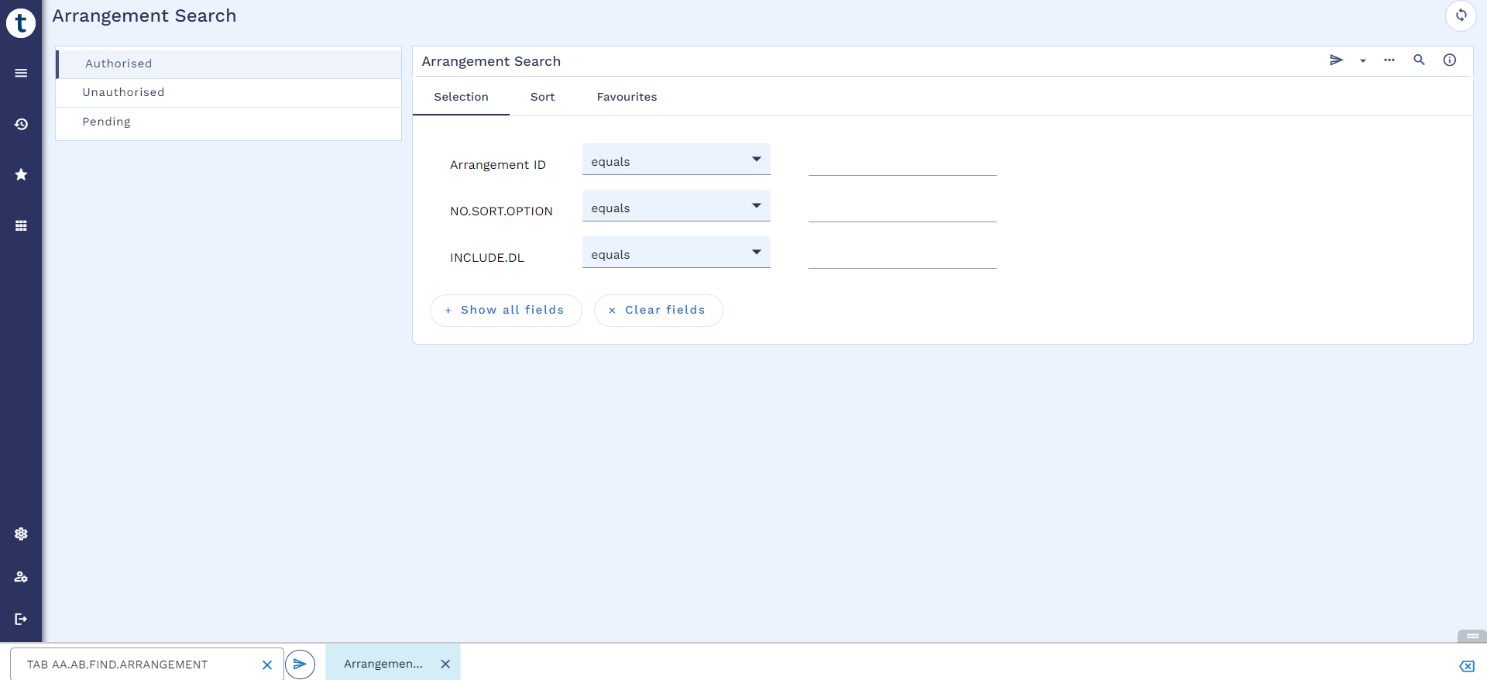Click the Show all fields button
This screenshot has width=1487, height=680.
[x=505, y=310]
